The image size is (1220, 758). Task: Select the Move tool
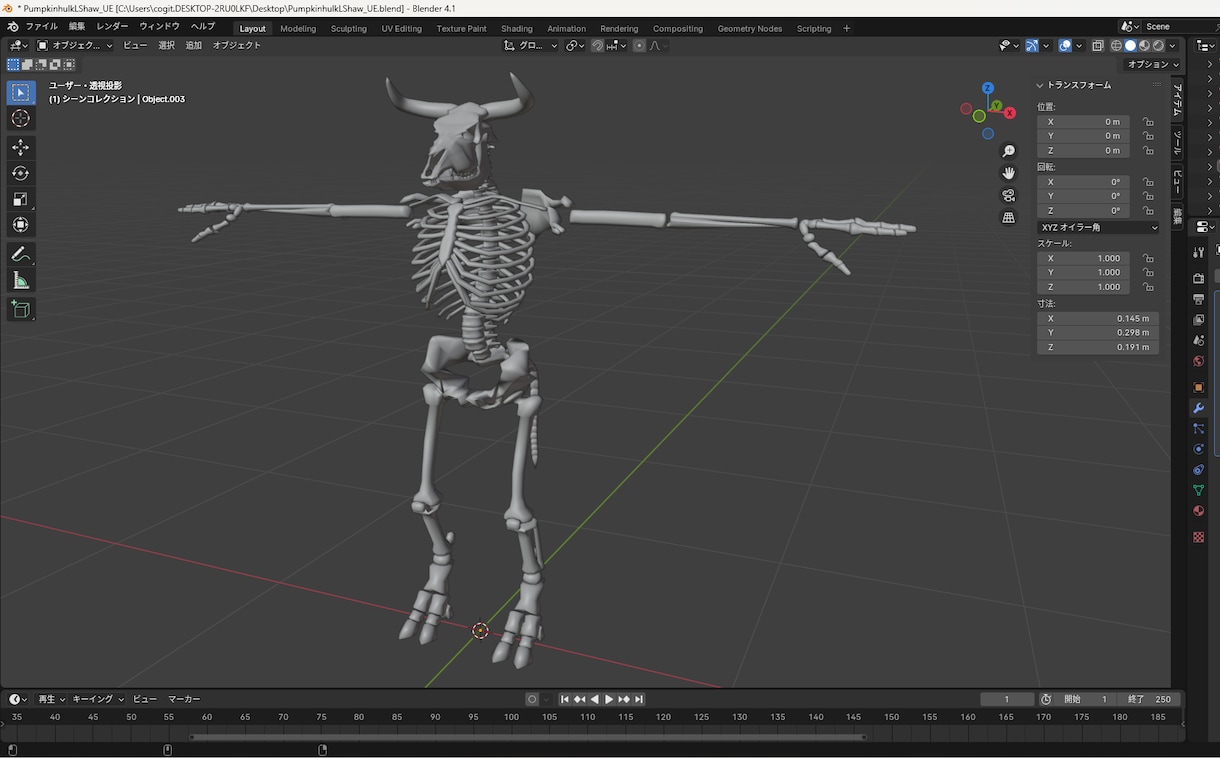pyautogui.click(x=20, y=147)
